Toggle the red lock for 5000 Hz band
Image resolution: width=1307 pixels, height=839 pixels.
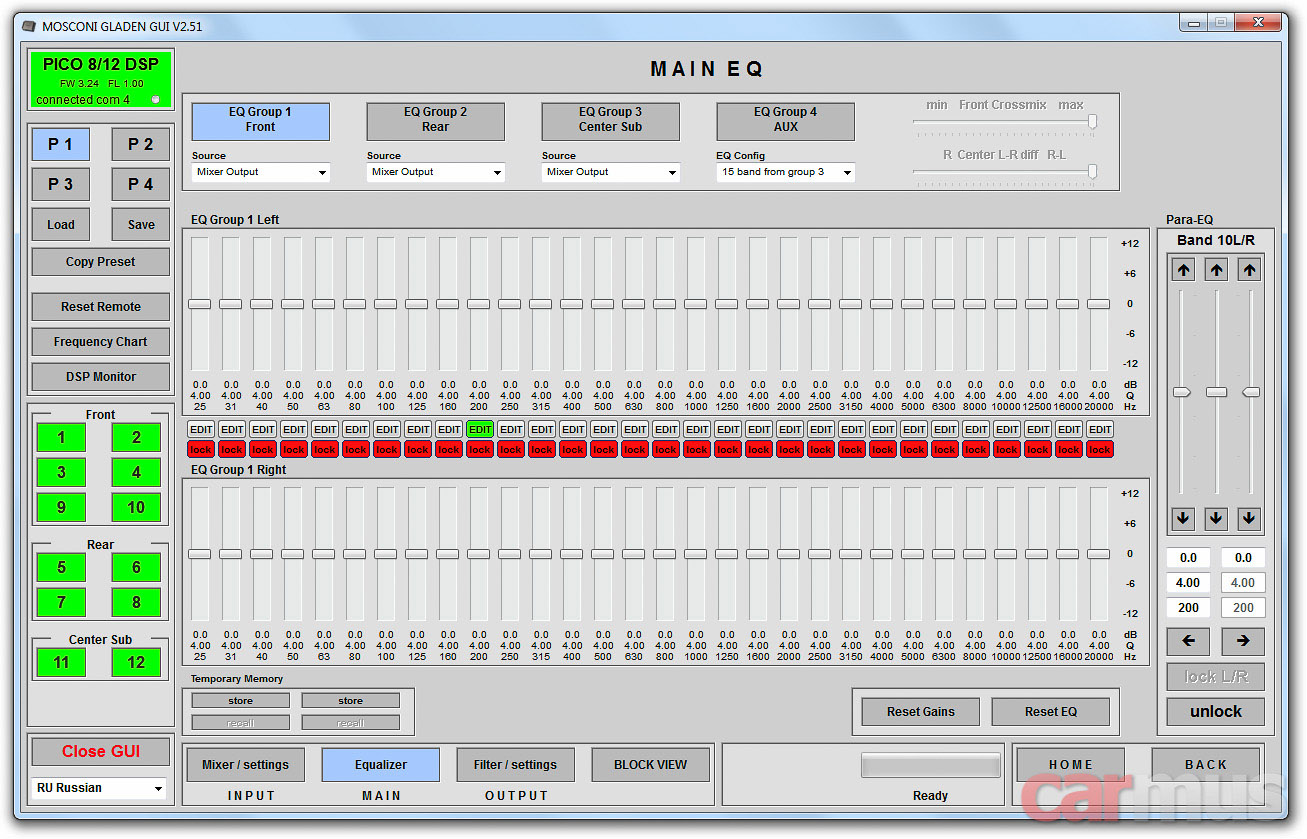pyautogui.click(x=914, y=449)
